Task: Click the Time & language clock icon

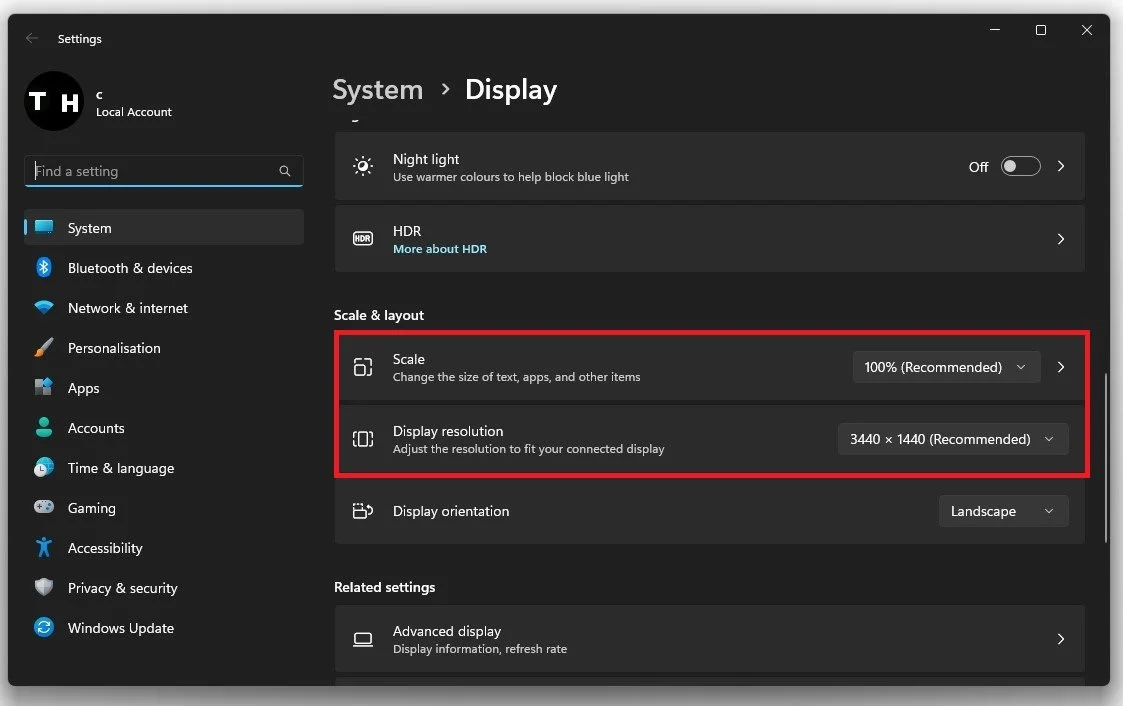Action: pyautogui.click(x=44, y=468)
